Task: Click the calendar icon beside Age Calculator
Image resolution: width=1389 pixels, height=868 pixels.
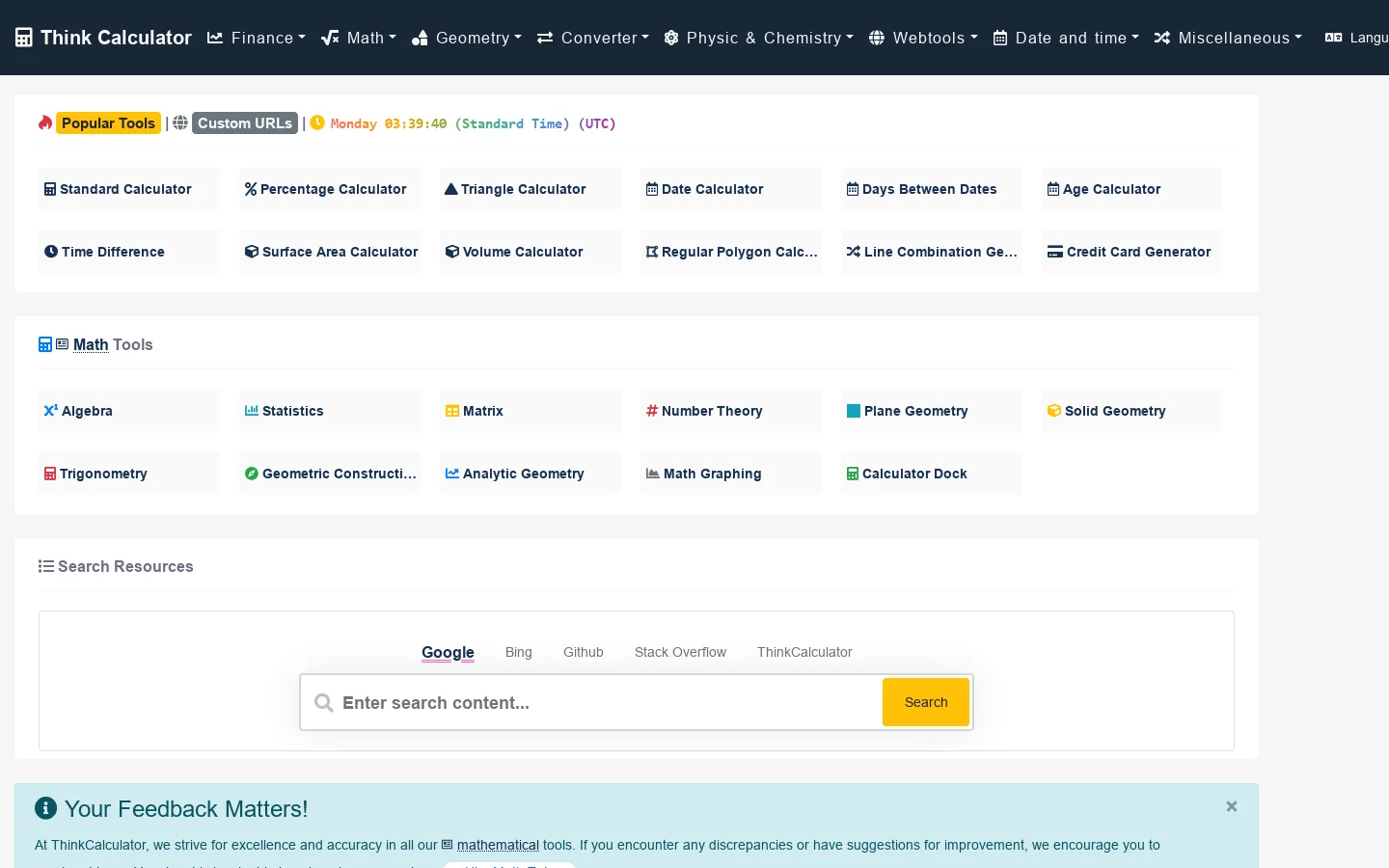Action: (x=1053, y=189)
